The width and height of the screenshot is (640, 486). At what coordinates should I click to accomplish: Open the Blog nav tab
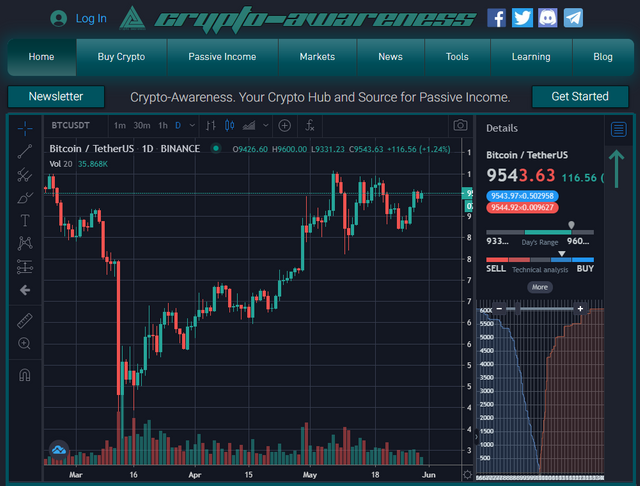603,57
